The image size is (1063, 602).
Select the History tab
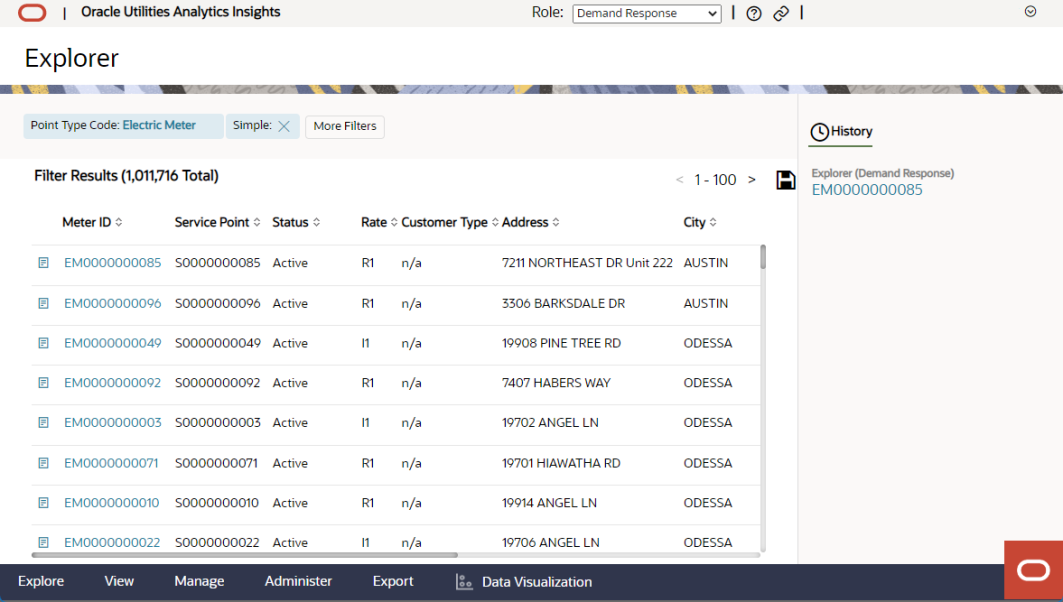coord(841,132)
